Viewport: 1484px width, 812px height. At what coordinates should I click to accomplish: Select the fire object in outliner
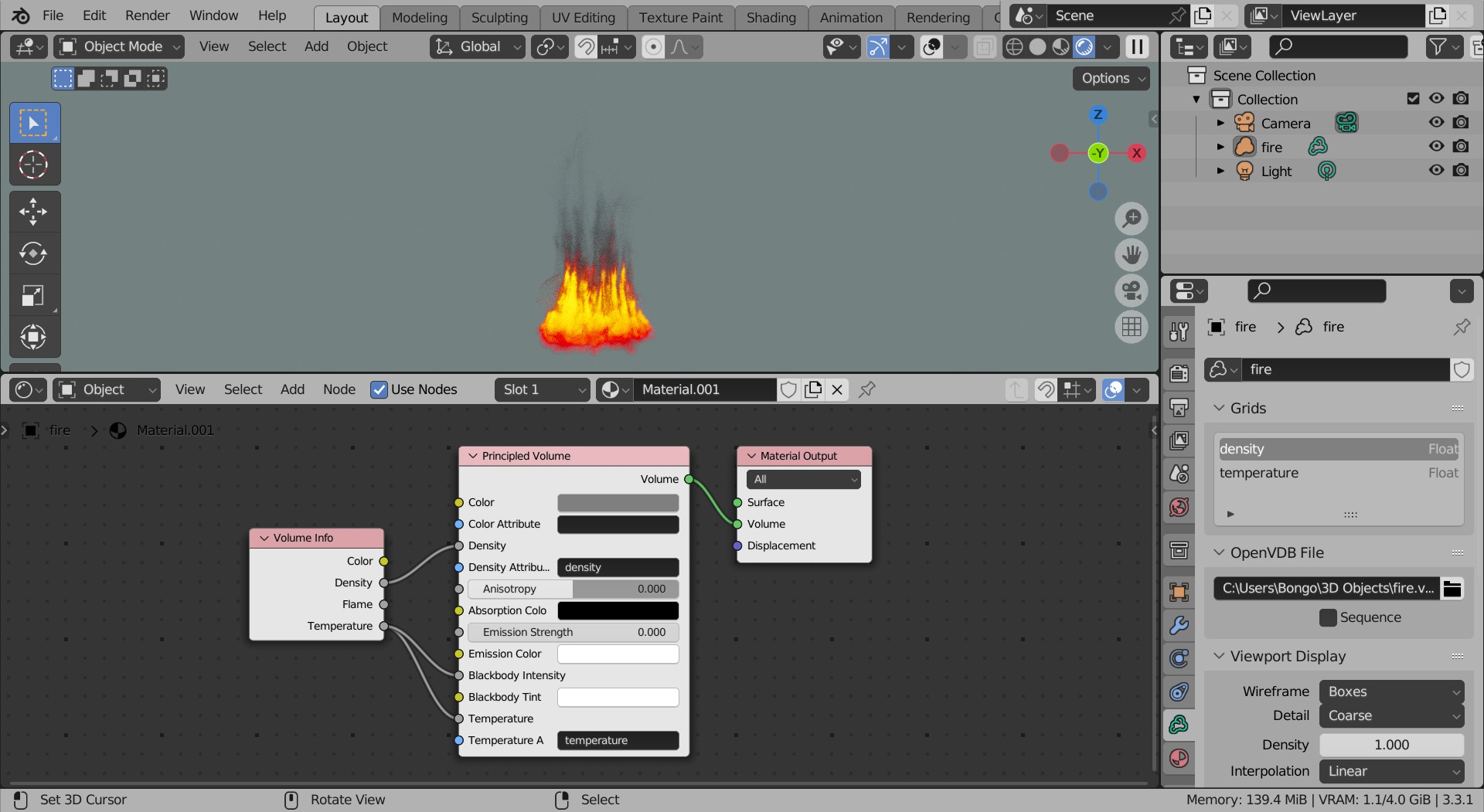[x=1271, y=147]
